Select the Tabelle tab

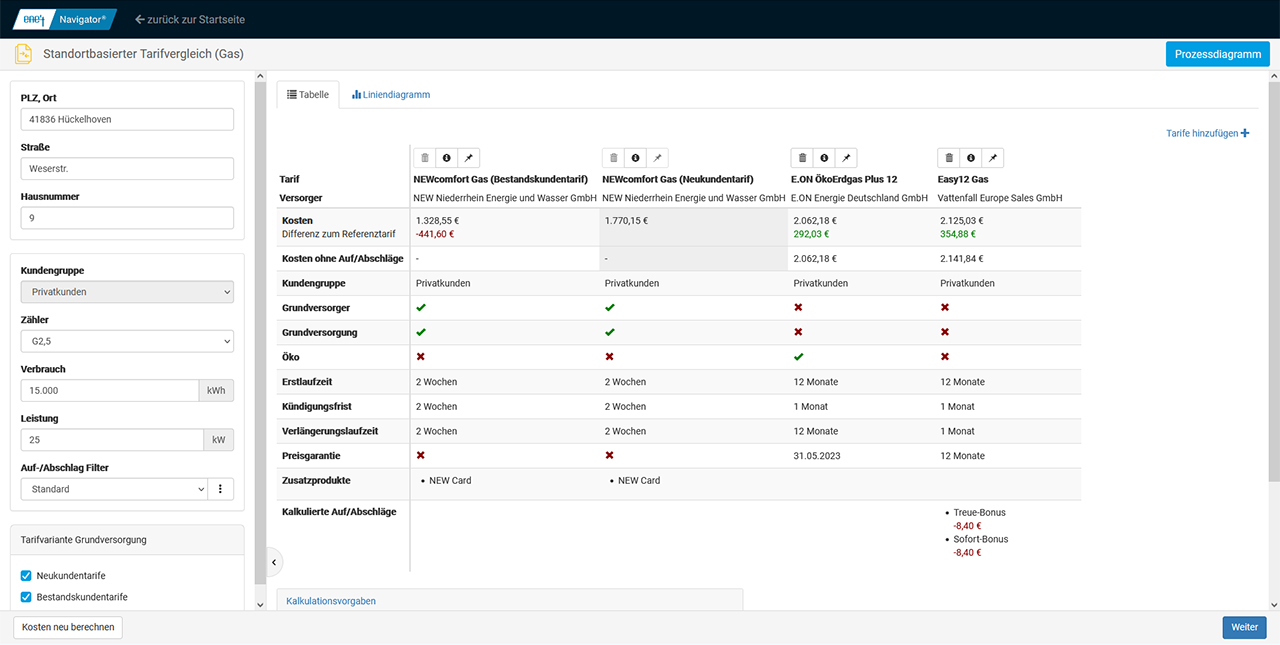click(x=308, y=95)
